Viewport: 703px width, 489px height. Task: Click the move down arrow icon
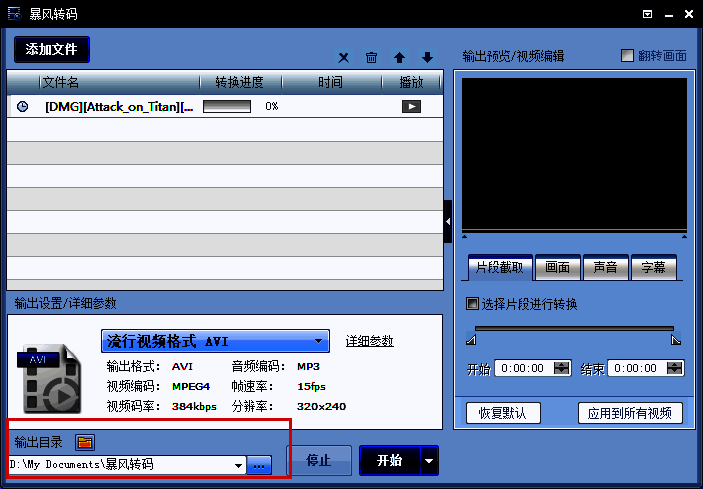[427, 58]
